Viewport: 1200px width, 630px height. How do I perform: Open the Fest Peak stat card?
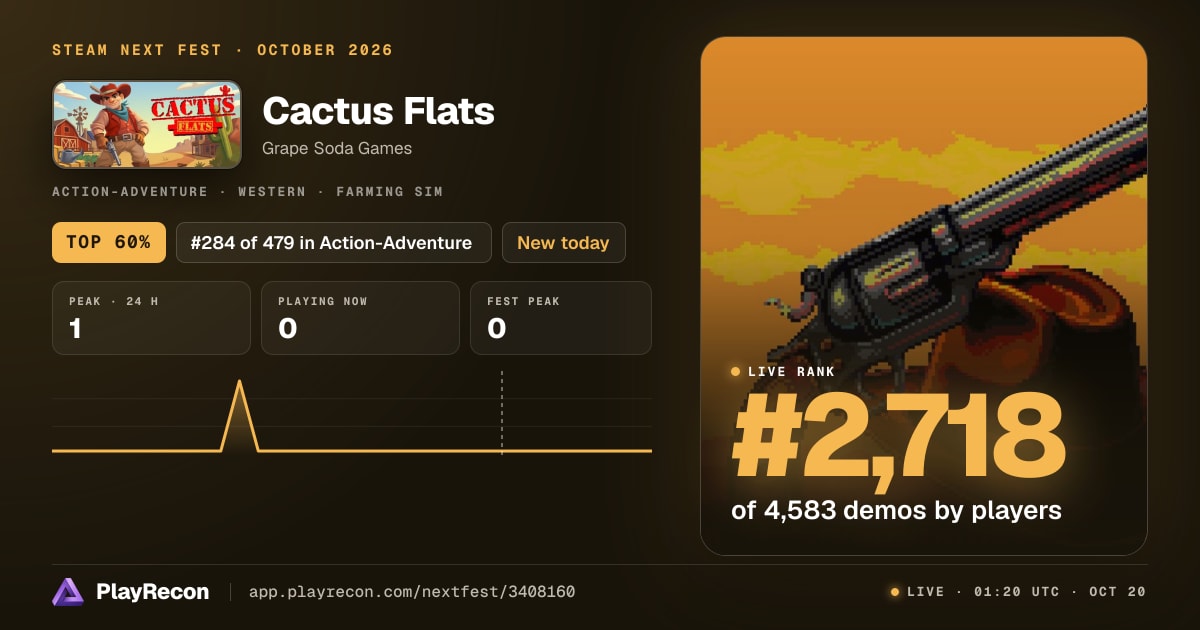click(560, 318)
